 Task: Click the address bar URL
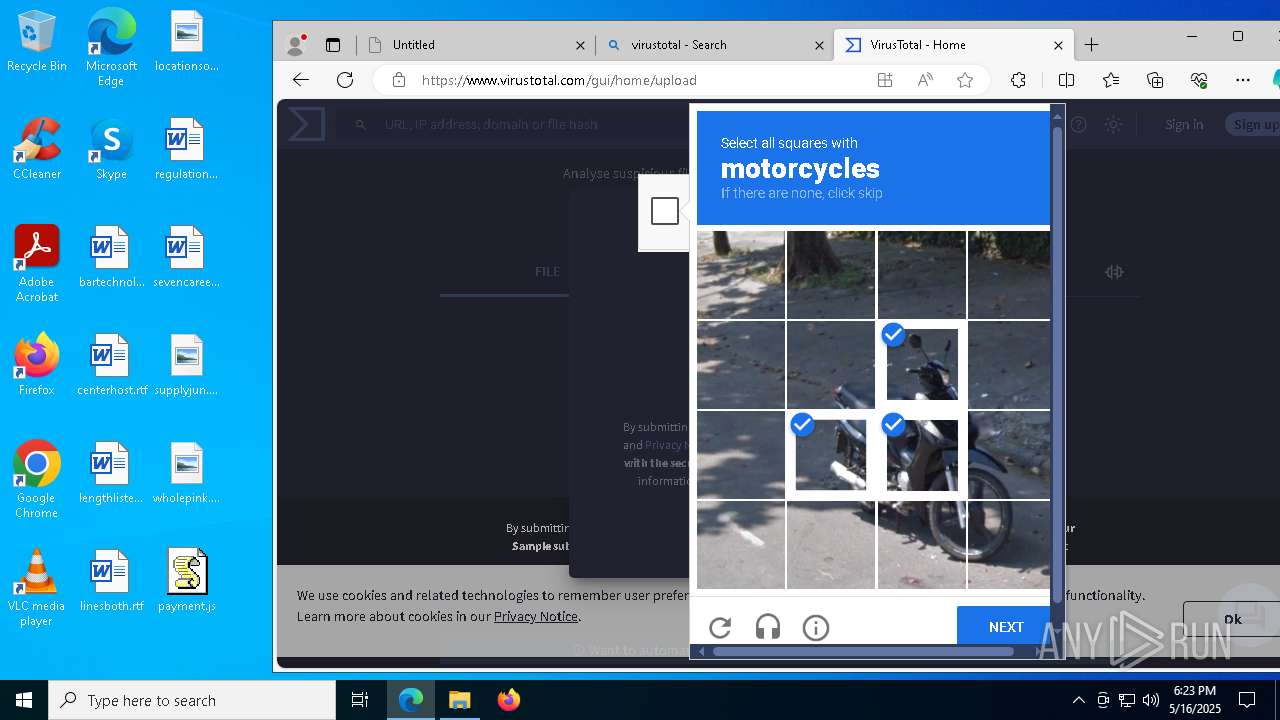[559, 80]
